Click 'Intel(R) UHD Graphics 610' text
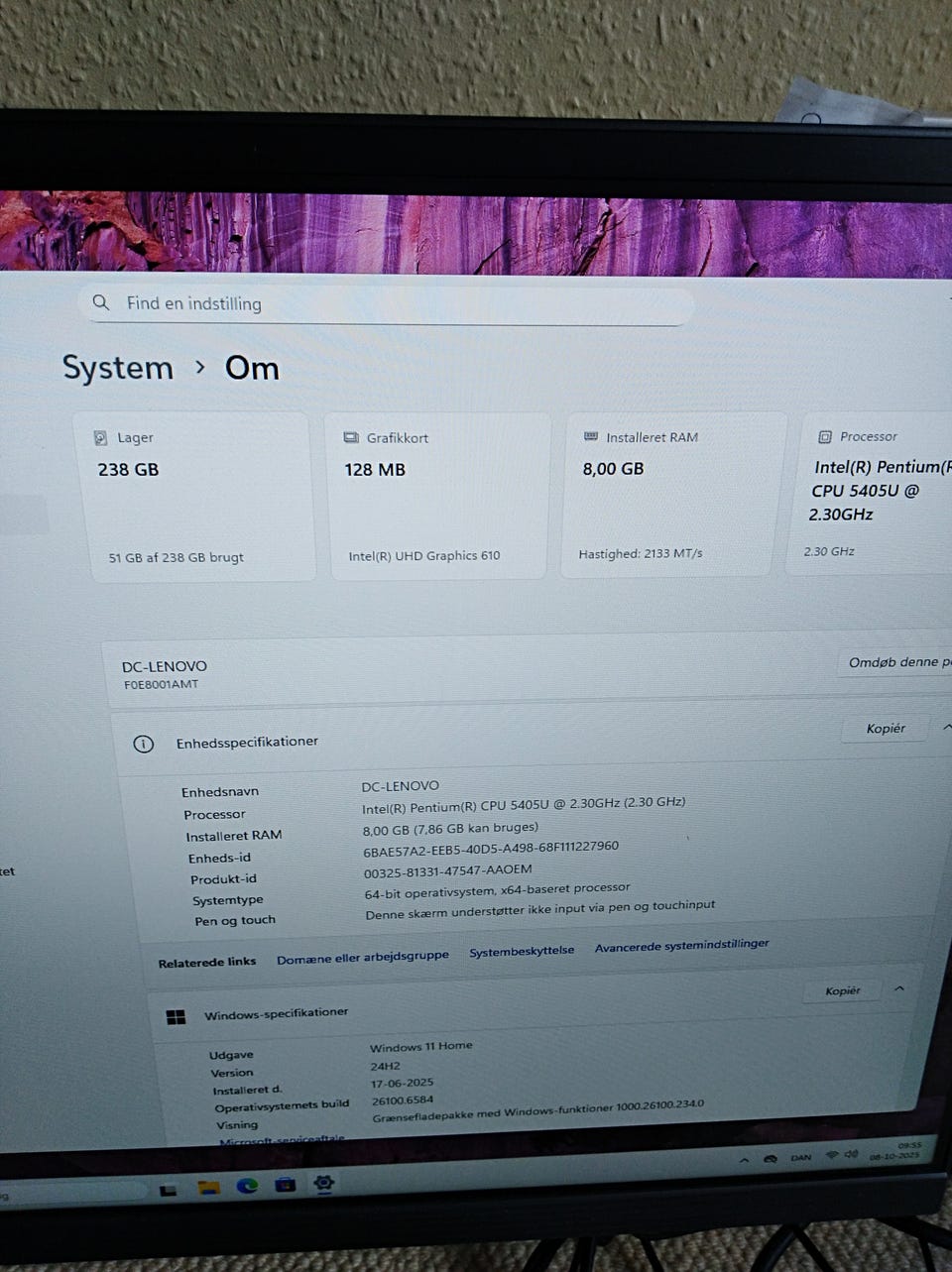952x1272 pixels. [424, 556]
